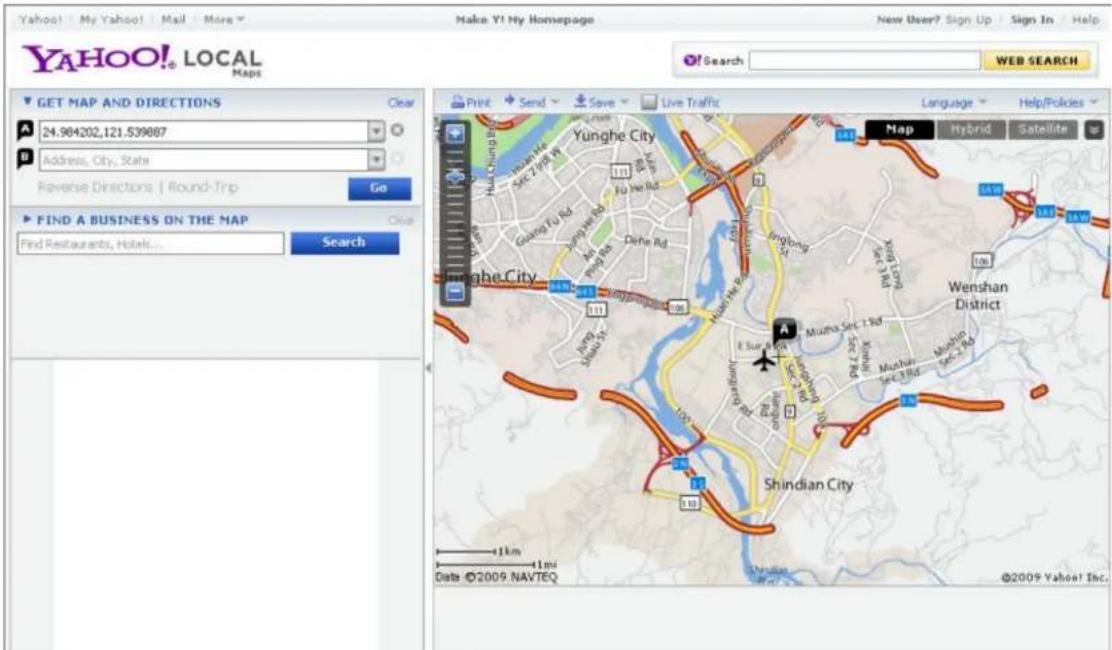This screenshot has height=650, width=1112.
Task: Expand the Save dropdown arrow
Action: coord(625,102)
